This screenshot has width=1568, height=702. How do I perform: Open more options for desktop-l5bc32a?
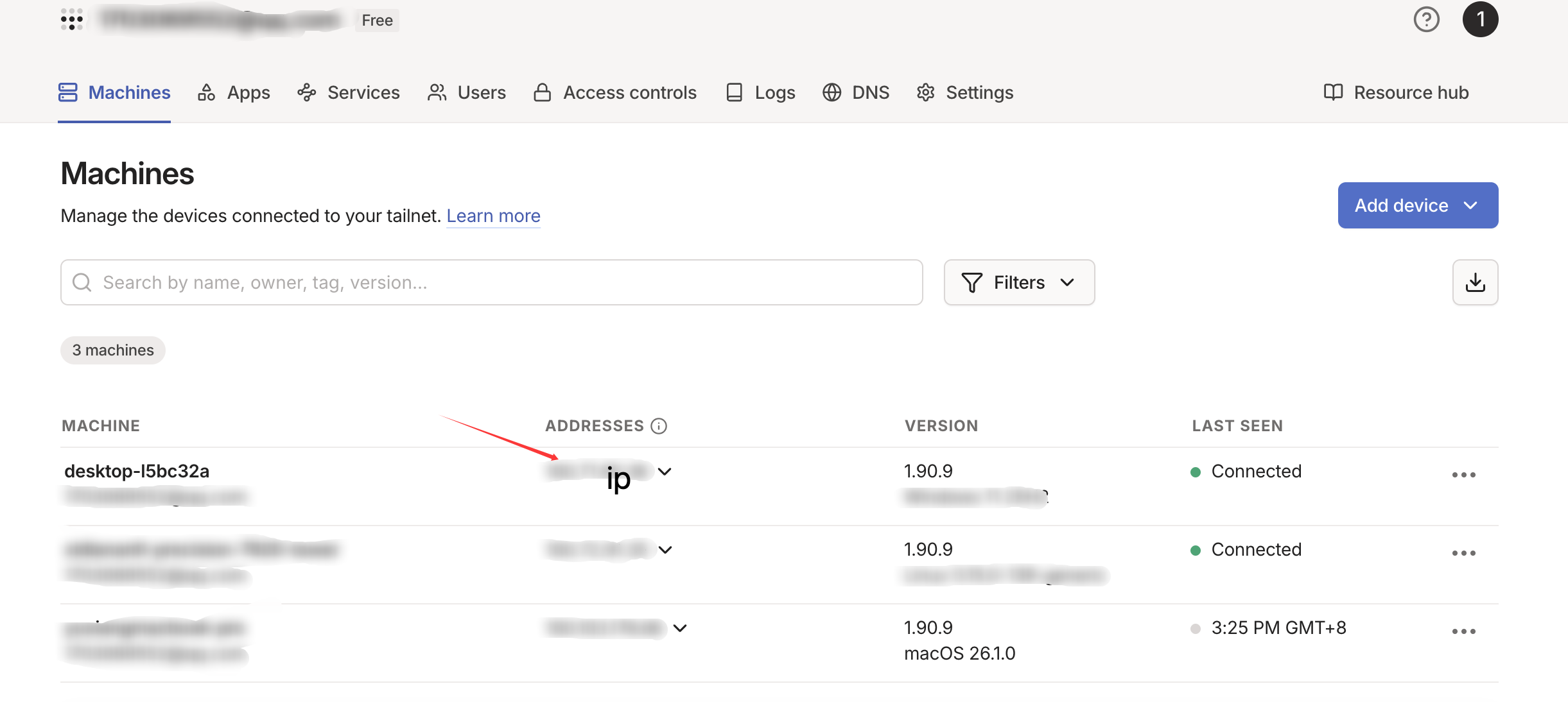[x=1463, y=475]
